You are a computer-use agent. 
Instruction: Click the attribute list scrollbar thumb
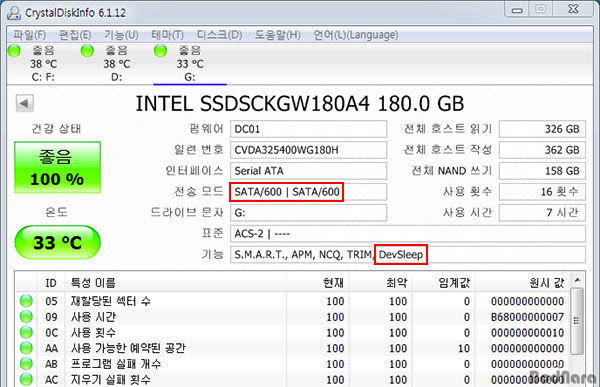(x=577, y=321)
